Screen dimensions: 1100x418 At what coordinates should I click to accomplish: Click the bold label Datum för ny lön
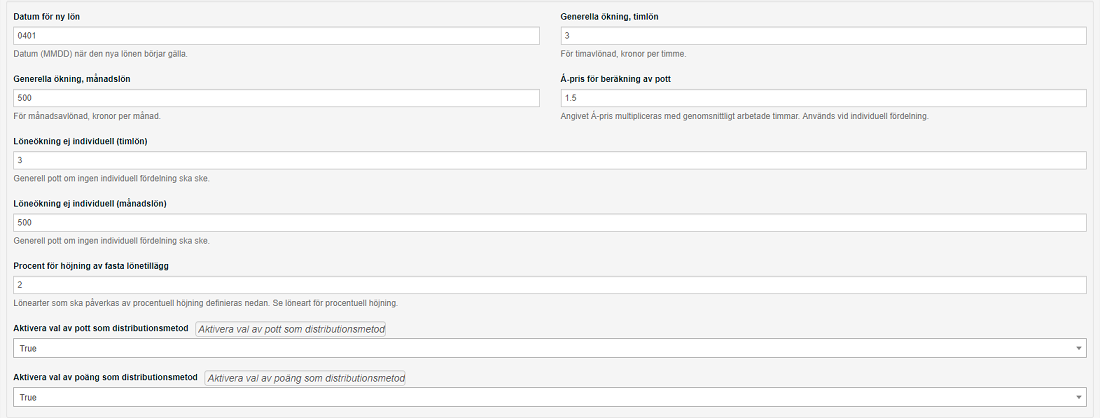(46, 16)
